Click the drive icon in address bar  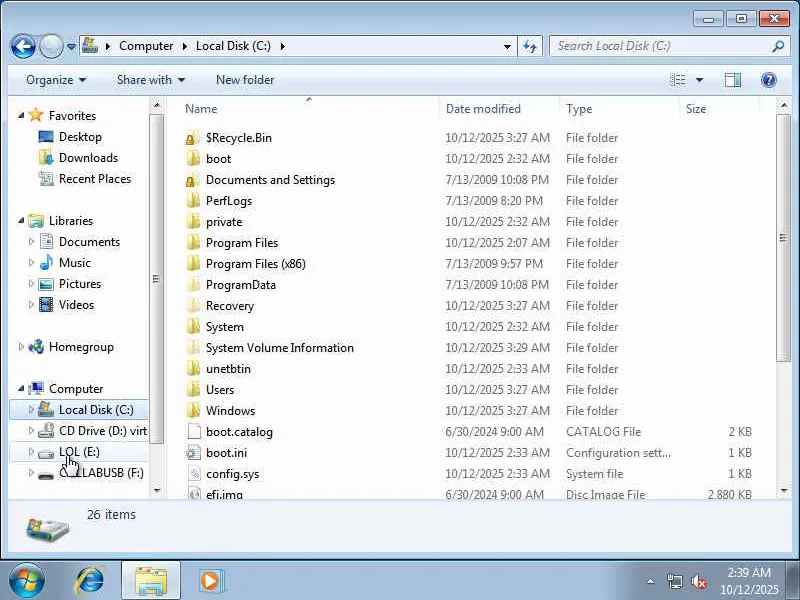click(90, 45)
